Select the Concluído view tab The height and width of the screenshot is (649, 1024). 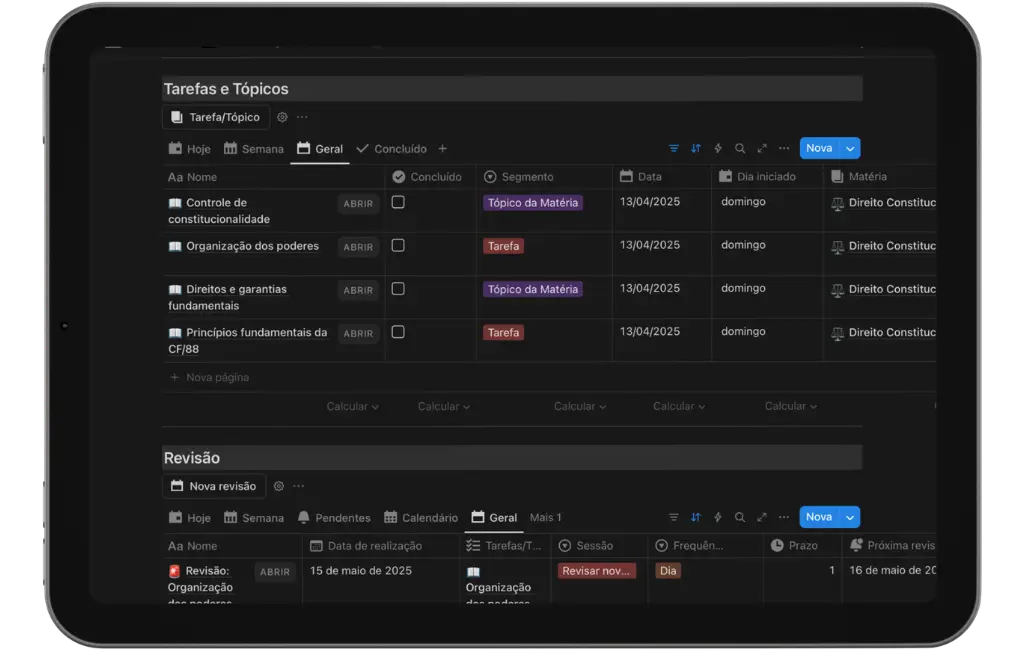coord(392,149)
